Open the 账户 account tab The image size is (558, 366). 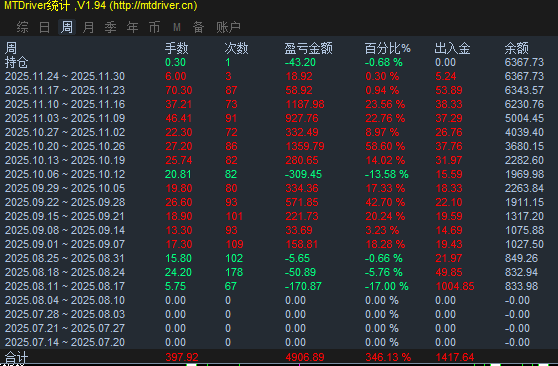click(x=228, y=27)
